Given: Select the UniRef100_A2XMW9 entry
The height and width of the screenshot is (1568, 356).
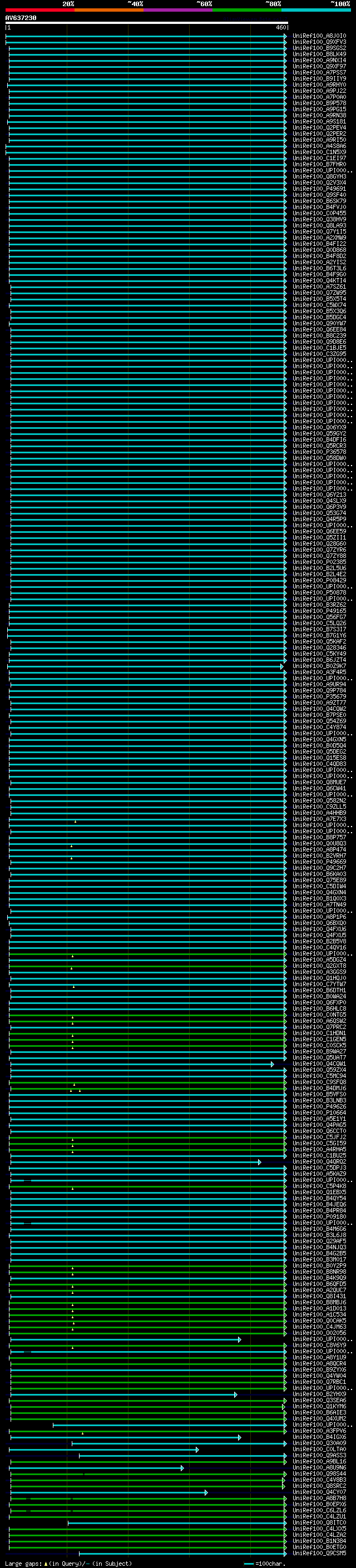Looking at the screenshot, I should click(319, 238).
